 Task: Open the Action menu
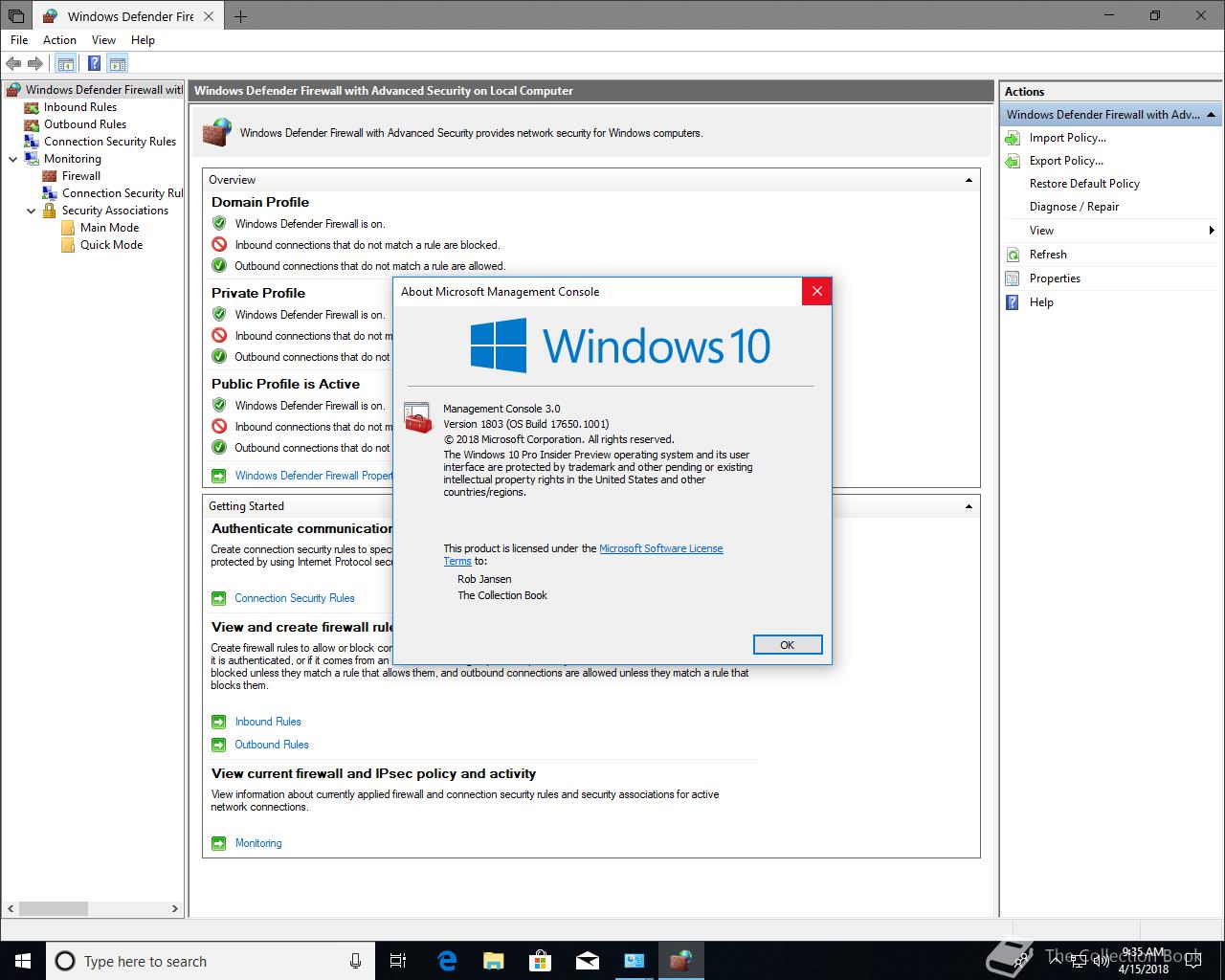click(x=59, y=40)
